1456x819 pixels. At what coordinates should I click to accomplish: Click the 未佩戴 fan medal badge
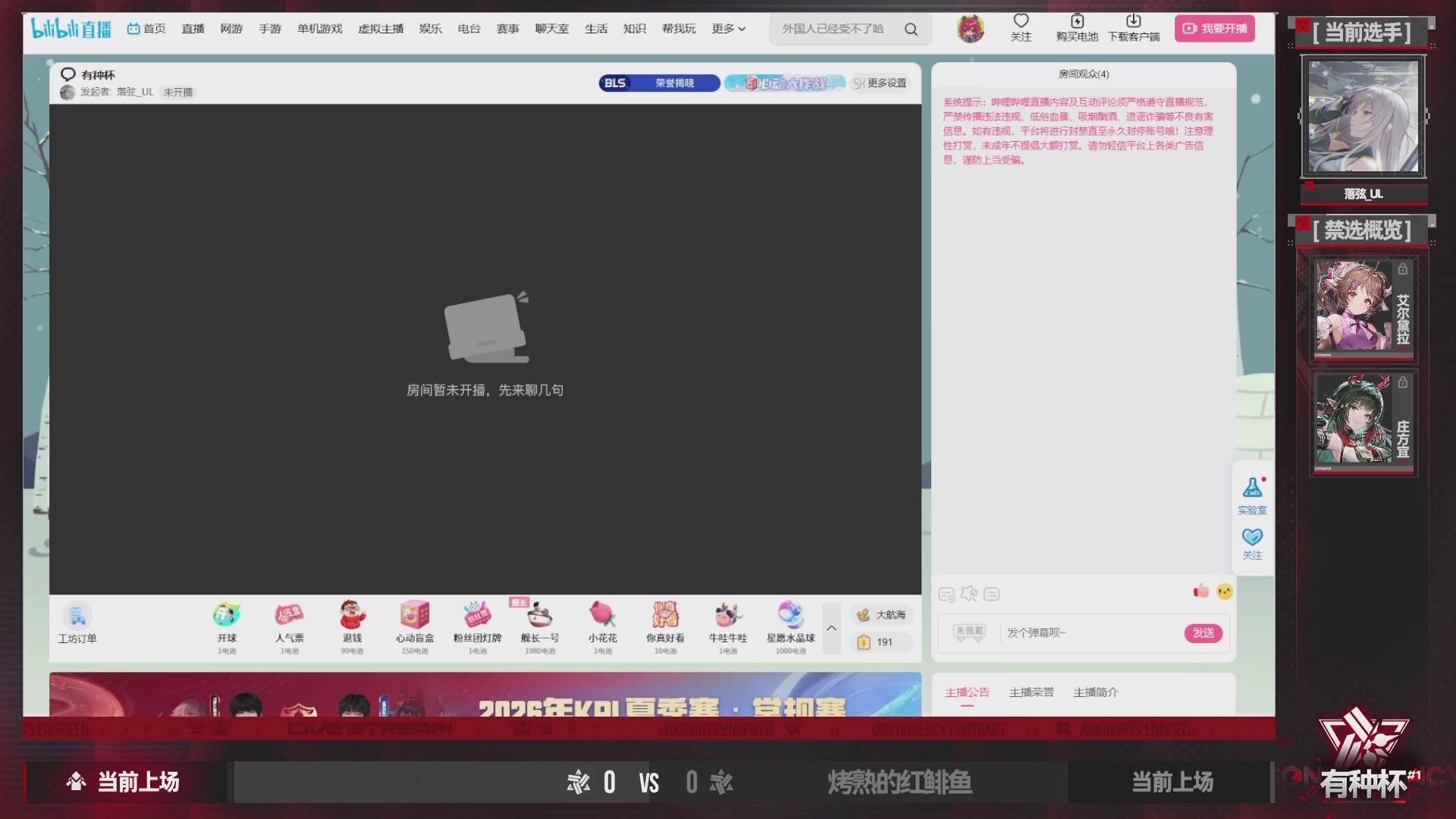coord(969,632)
